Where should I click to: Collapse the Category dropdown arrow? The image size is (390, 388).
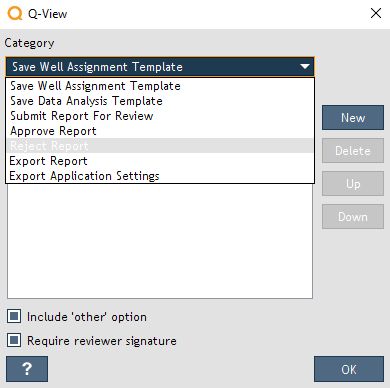click(305, 66)
